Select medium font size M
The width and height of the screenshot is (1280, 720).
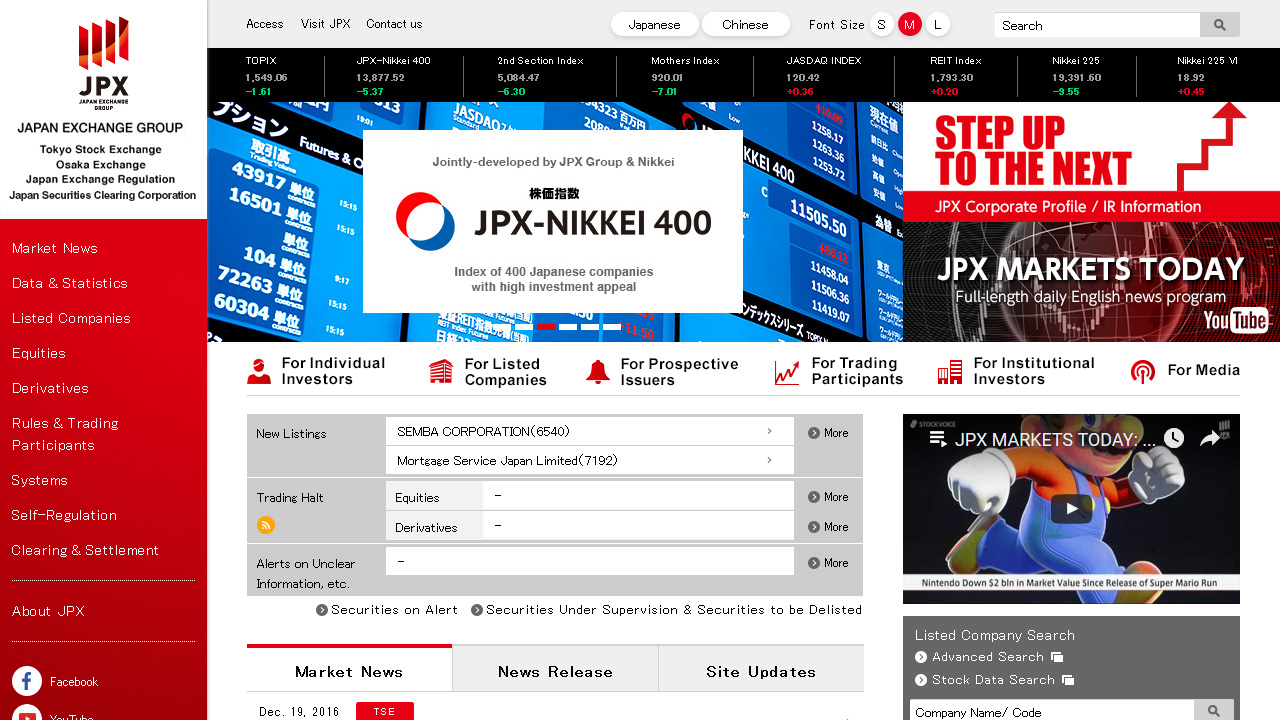click(x=909, y=24)
